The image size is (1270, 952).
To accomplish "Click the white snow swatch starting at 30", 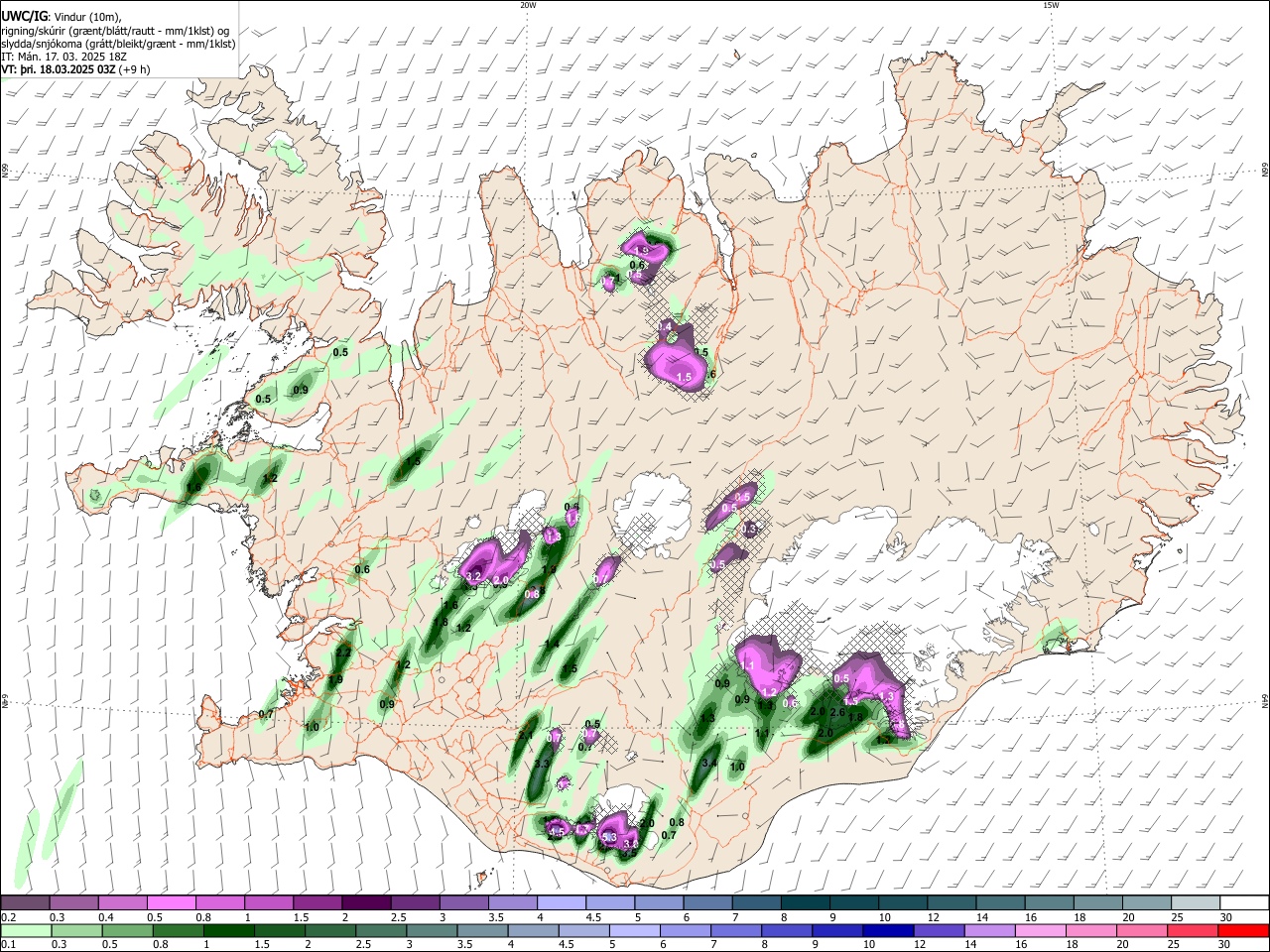I will (1242, 902).
